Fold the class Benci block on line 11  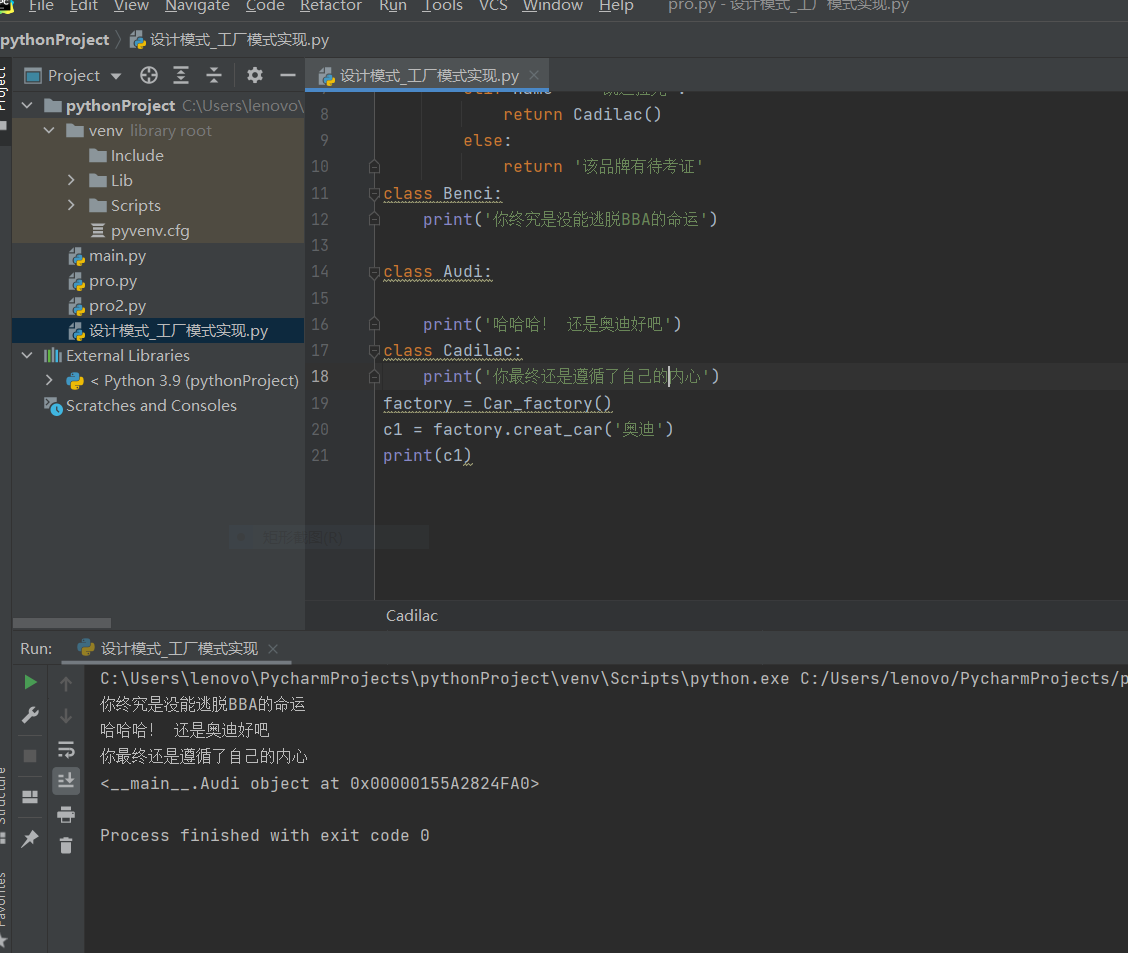374,193
